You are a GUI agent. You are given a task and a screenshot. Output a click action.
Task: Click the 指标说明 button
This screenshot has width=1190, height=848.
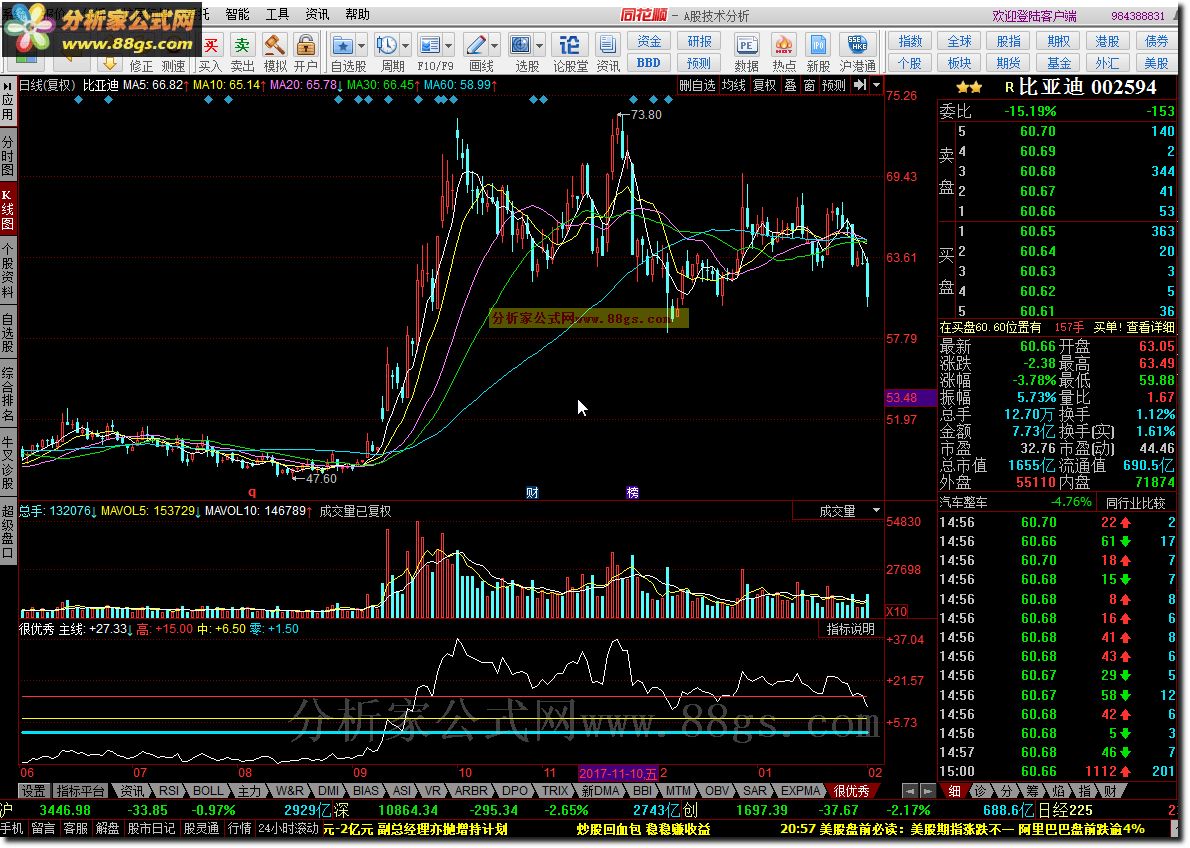pos(850,629)
